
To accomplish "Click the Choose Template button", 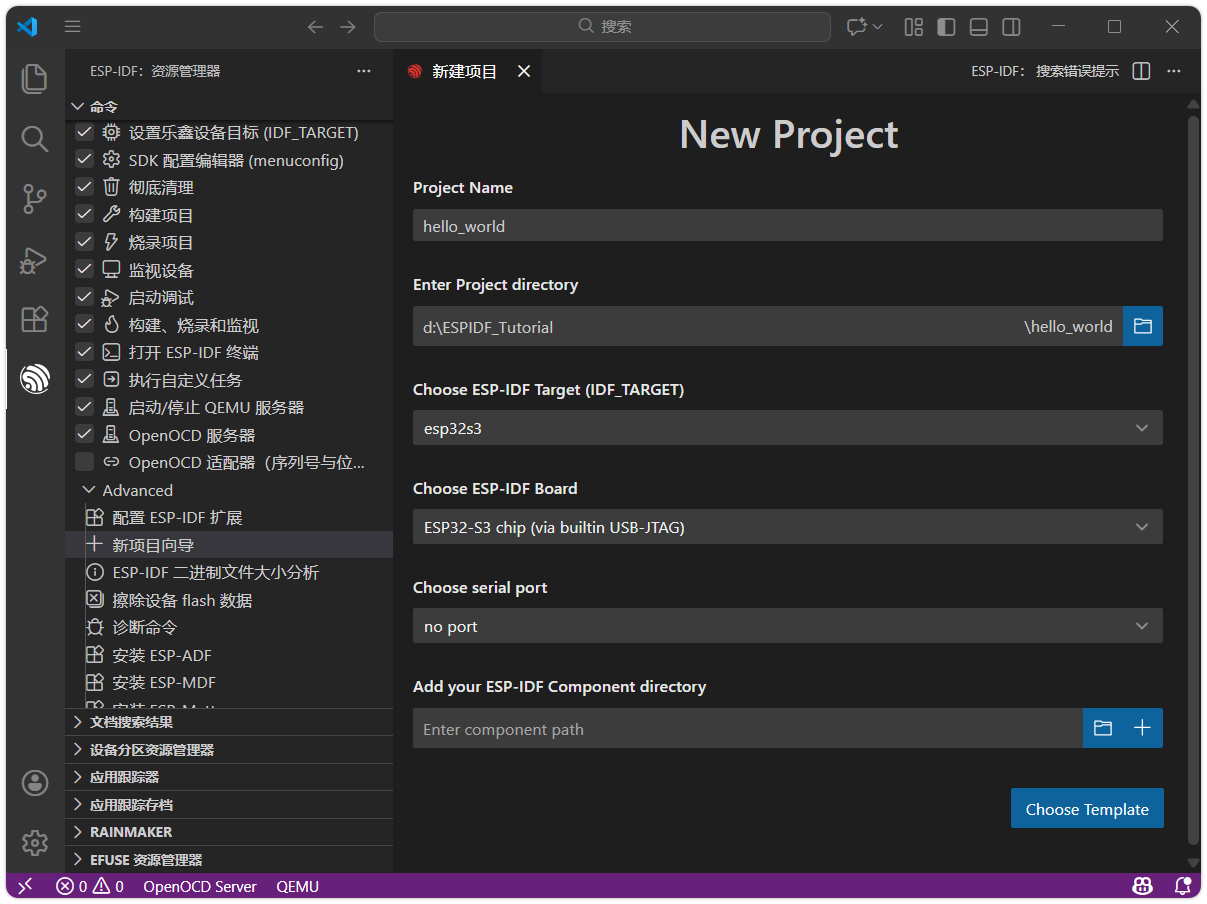I will point(1087,809).
